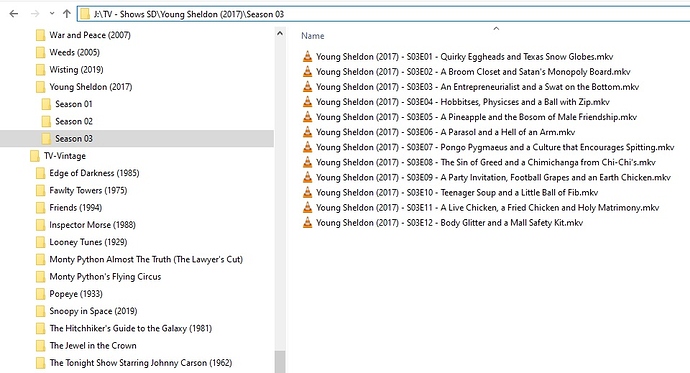
Task: Select file name Body Glitter and a Mall Safety Kit.mkv
Action: [x=449, y=223]
